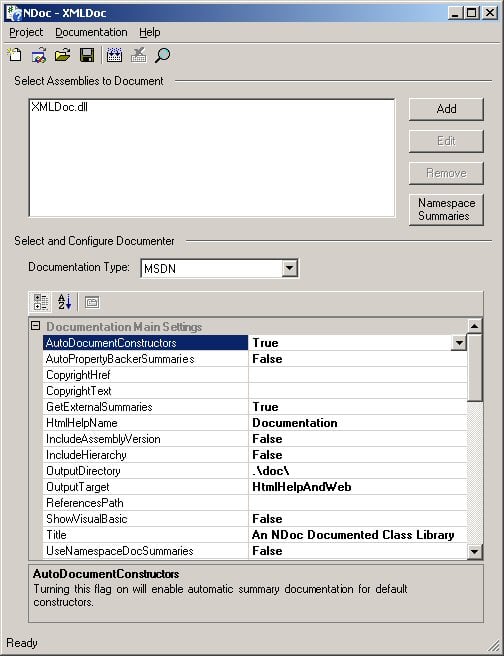504x656 pixels.
Task: Open the AutoDocumentConstructors value dropdown arrow
Action: 459,343
